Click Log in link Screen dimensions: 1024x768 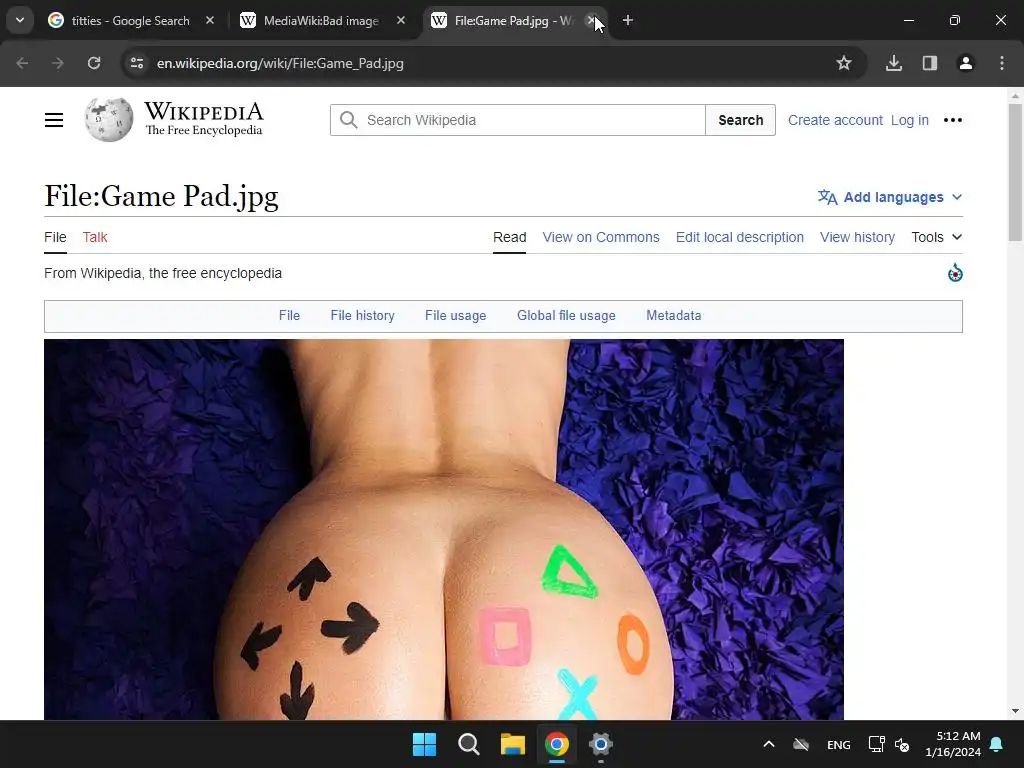click(x=909, y=120)
